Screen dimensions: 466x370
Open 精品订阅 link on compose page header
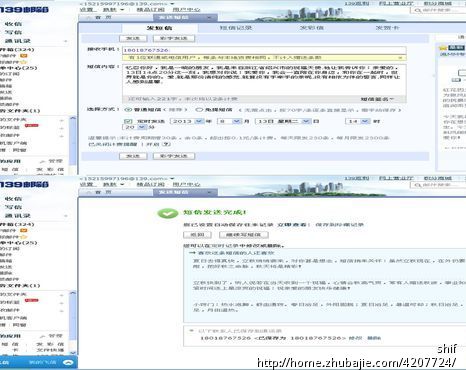point(150,10)
